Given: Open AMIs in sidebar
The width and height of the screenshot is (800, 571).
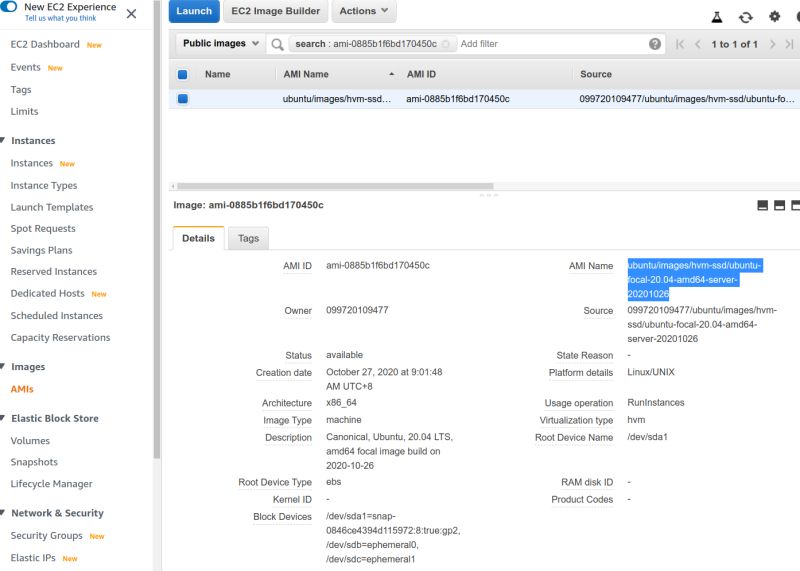Looking at the screenshot, I should 22,389.
